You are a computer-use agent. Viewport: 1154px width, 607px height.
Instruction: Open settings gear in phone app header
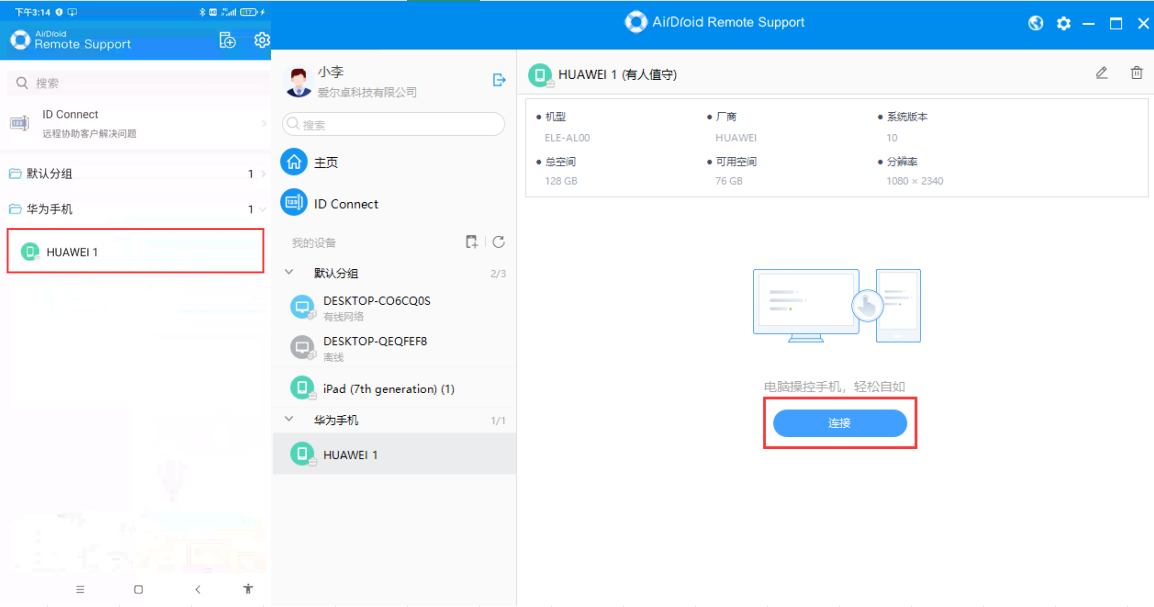(x=262, y=40)
